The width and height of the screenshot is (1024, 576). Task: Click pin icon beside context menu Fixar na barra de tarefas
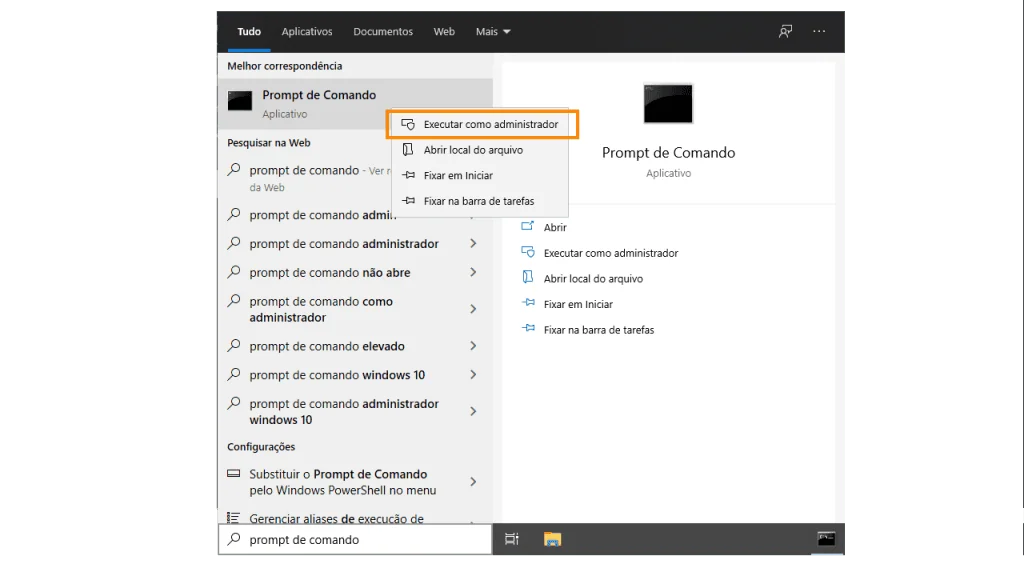click(408, 200)
